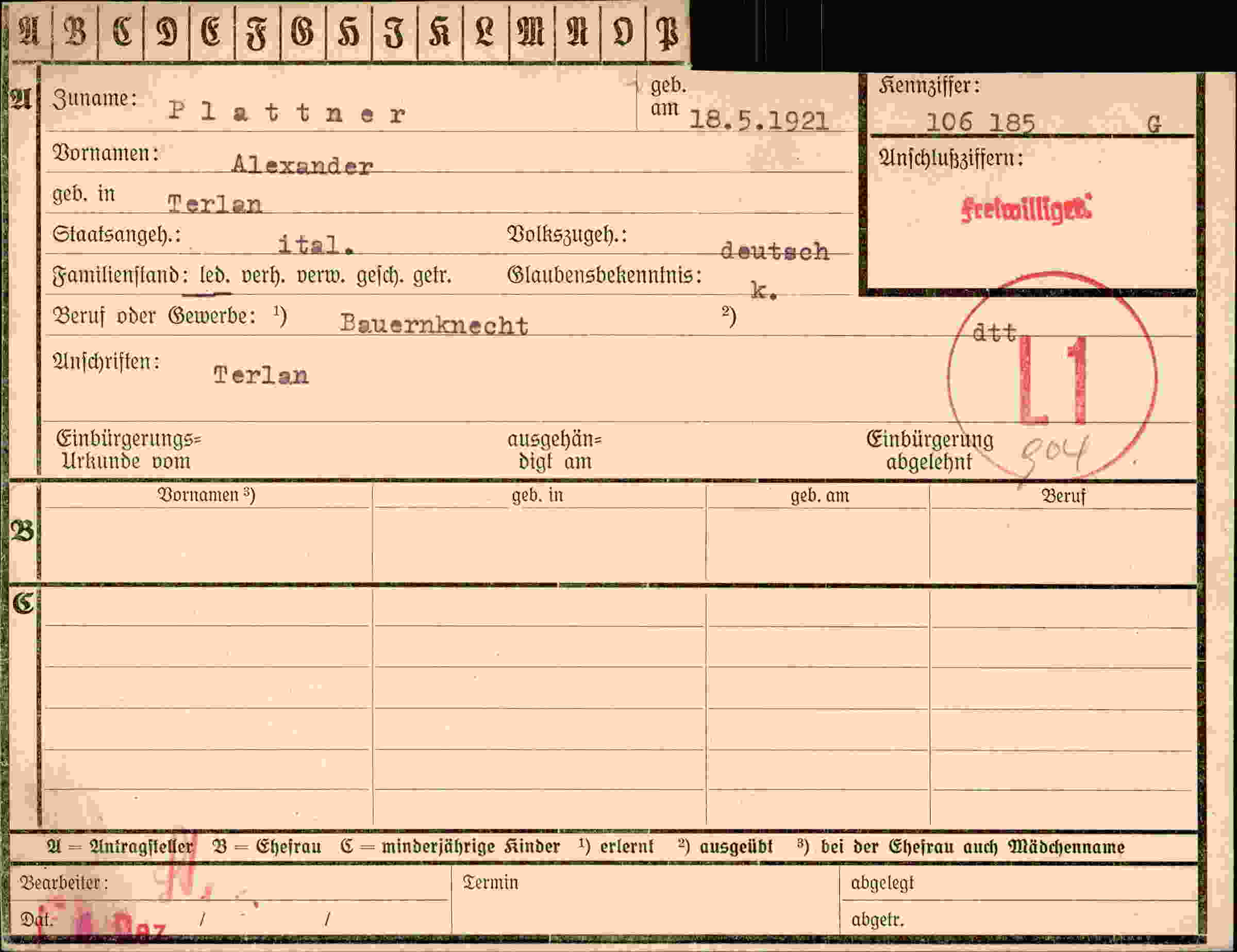This screenshot has height=952, width=1237.
Task: Select the birth date "18.5.1921"
Action: (x=759, y=121)
